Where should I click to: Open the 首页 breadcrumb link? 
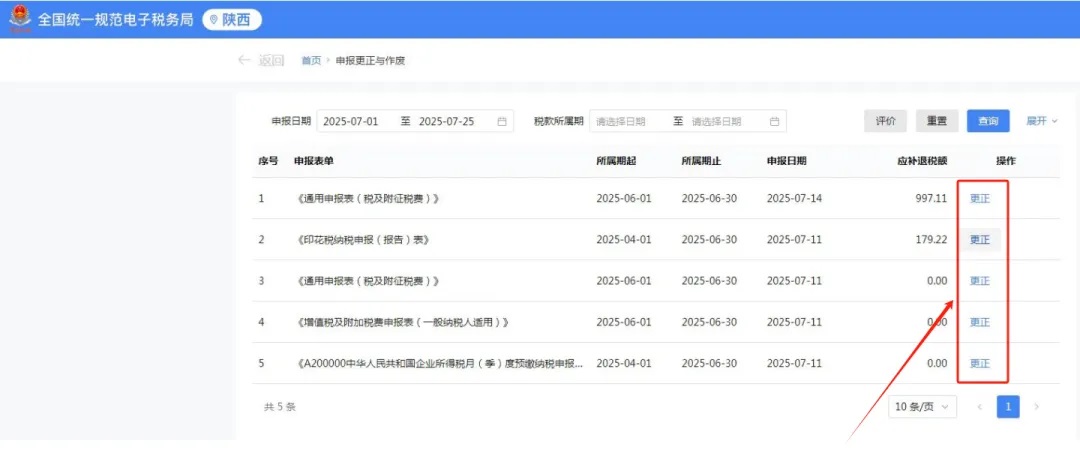[x=311, y=61]
